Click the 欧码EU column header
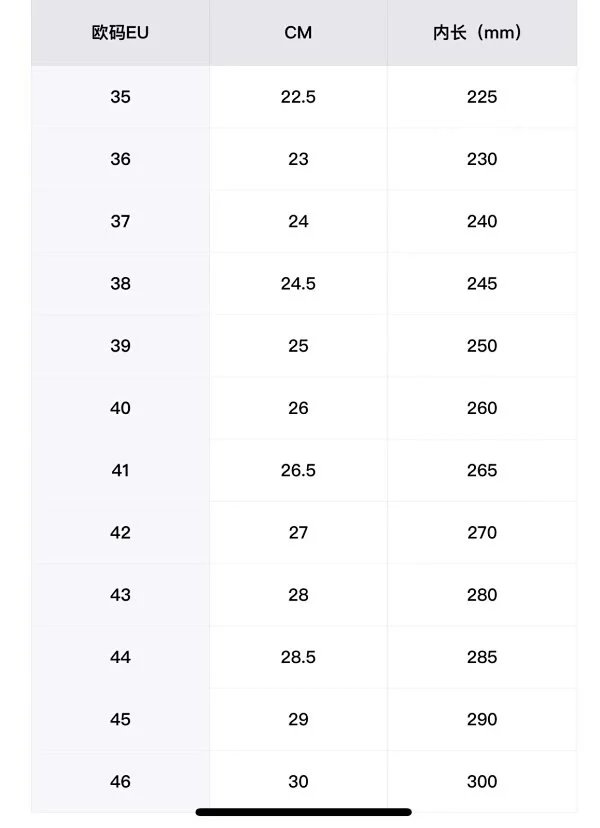The image size is (600, 828). pos(120,33)
